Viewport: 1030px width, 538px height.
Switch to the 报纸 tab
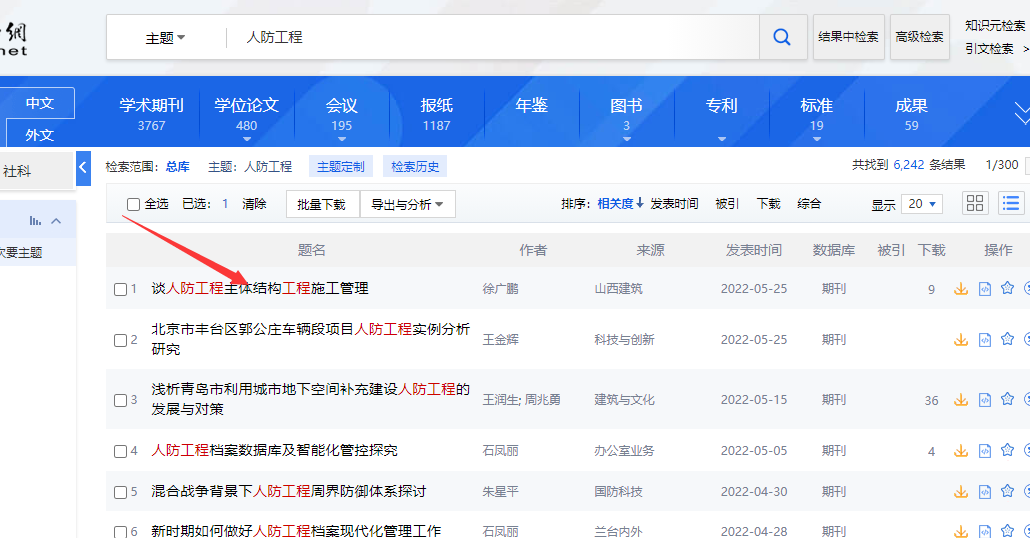coord(436,113)
